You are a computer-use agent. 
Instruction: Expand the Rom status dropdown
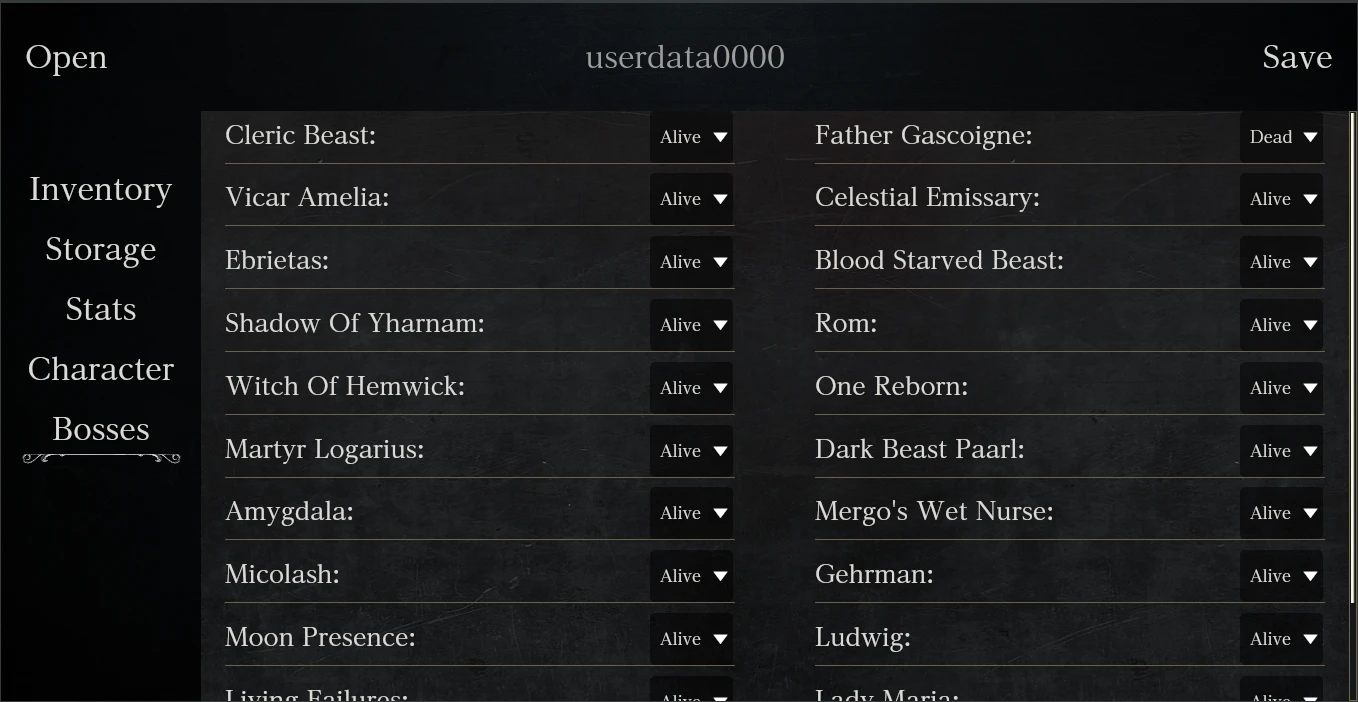click(x=1282, y=325)
